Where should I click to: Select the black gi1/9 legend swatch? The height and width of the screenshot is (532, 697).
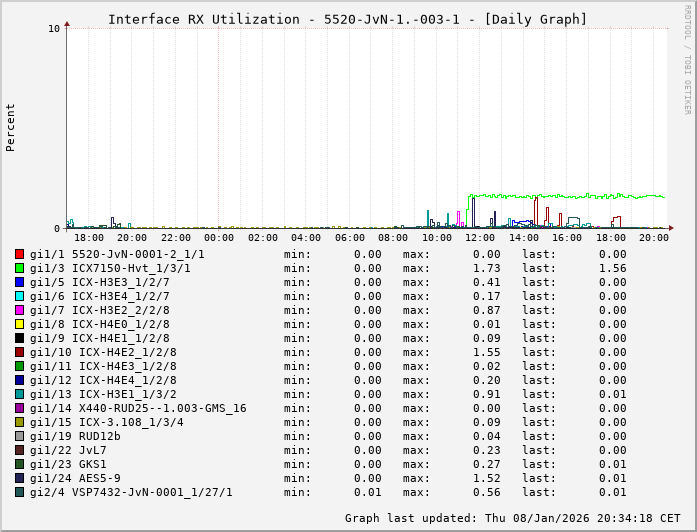(x=19, y=338)
